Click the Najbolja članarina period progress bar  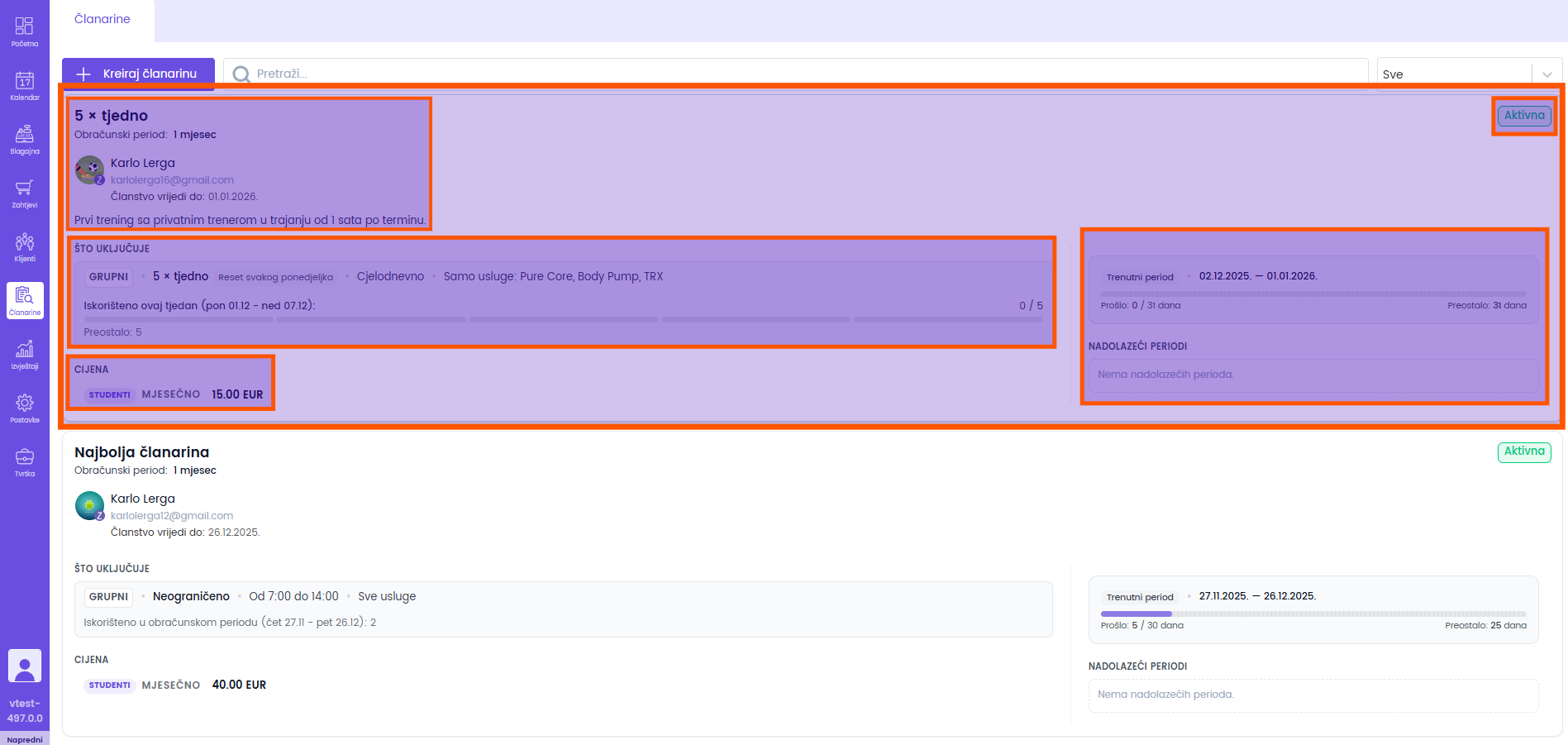click(1313, 614)
